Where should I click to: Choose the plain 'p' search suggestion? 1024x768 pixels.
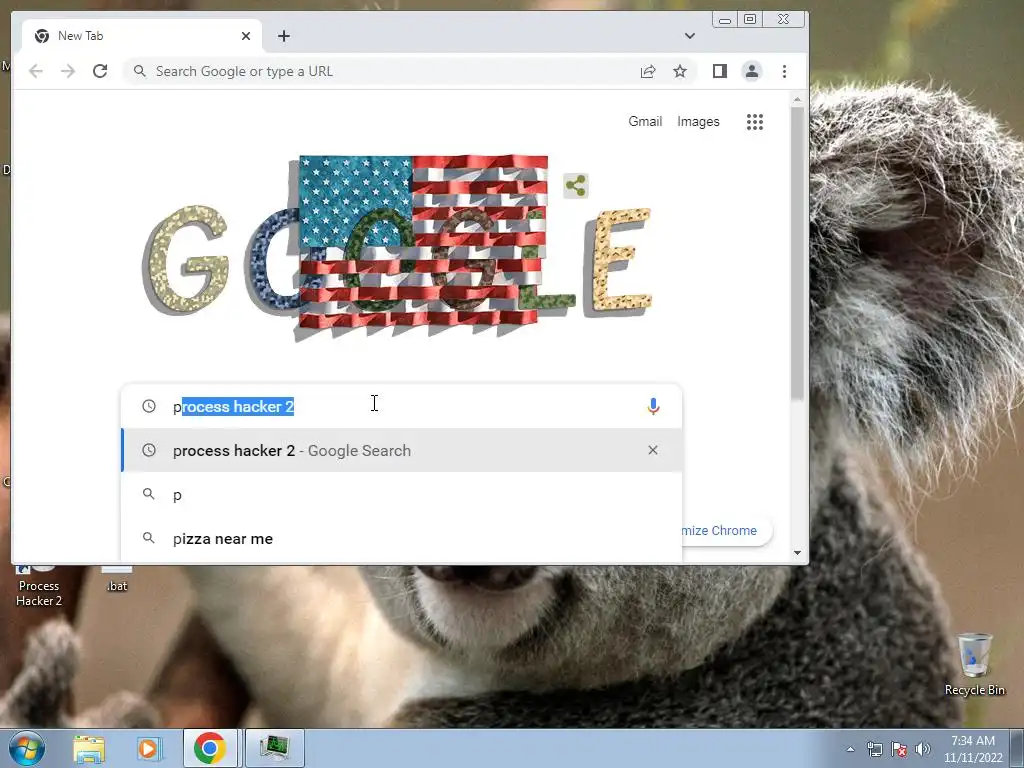point(402,494)
